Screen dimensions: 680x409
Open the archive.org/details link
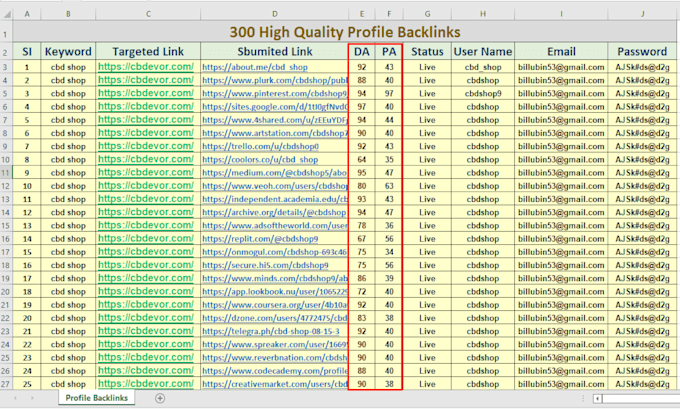pos(274,213)
